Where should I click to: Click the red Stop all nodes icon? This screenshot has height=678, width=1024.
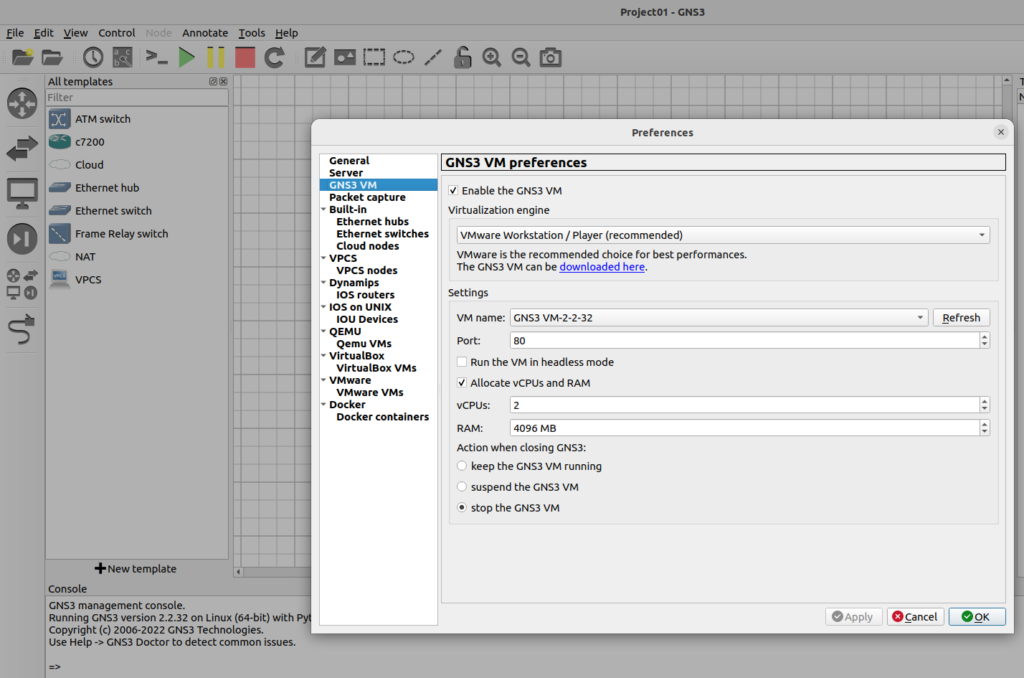pos(245,57)
